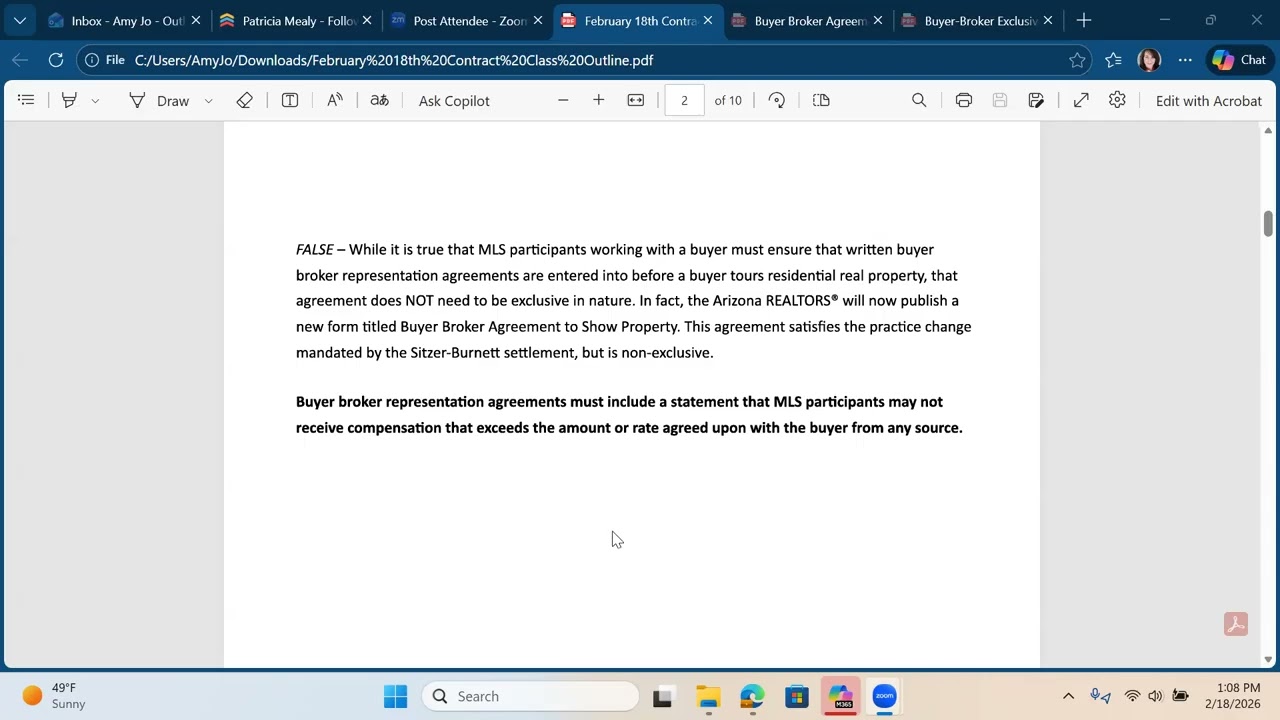Click the vertical scrollbar thumb
This screenshot has width=1280, height=720.
(1268, 224)
